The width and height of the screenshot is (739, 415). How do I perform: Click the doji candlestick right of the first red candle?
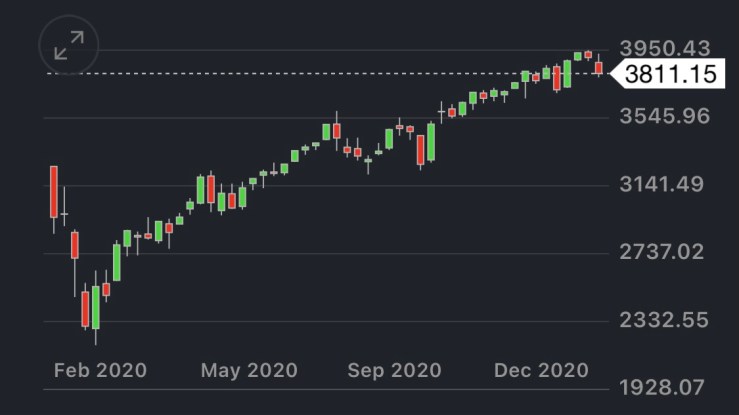64,213
